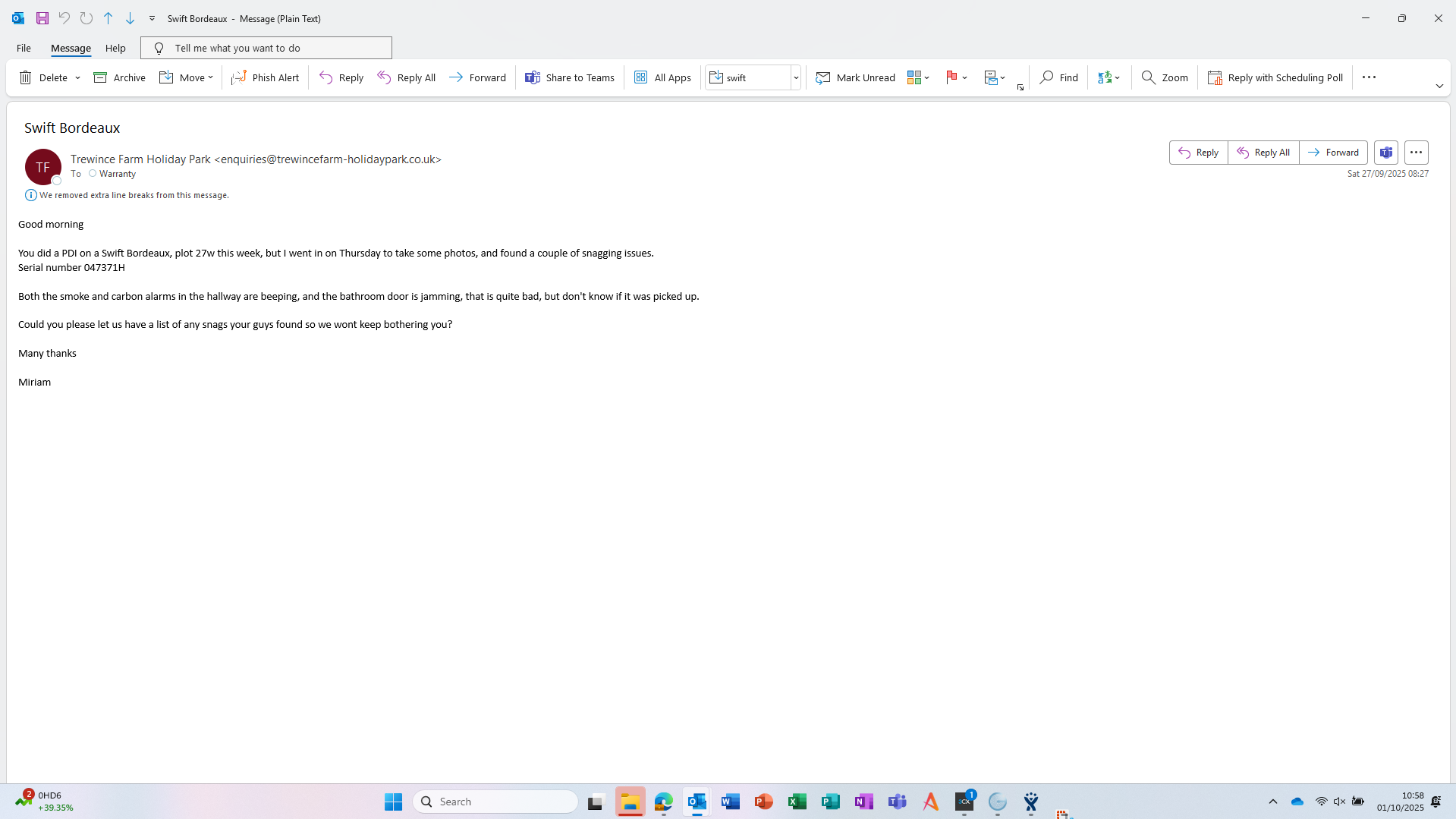The image size is (1456, 819).
Task: Open OneNote from the taskbar
Action: pos(864,802)
